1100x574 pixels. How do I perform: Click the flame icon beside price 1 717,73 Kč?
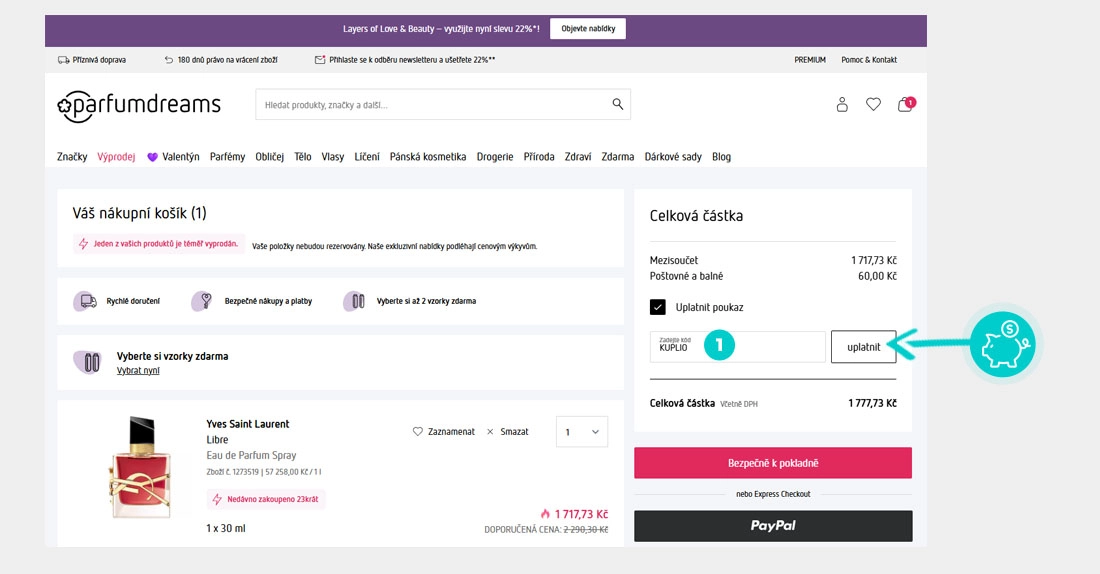point(545,514)
